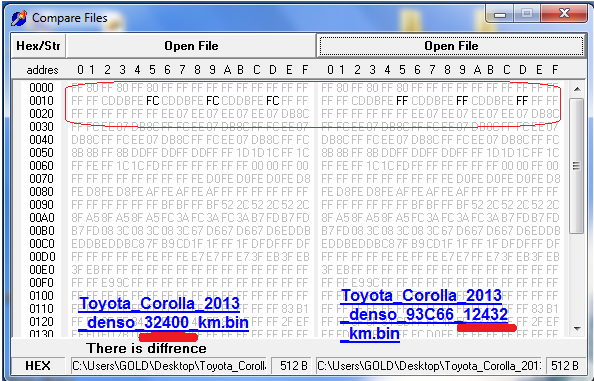The image size is (594, 381).
Task: Select address row 00E0
Action: (42, 270)
